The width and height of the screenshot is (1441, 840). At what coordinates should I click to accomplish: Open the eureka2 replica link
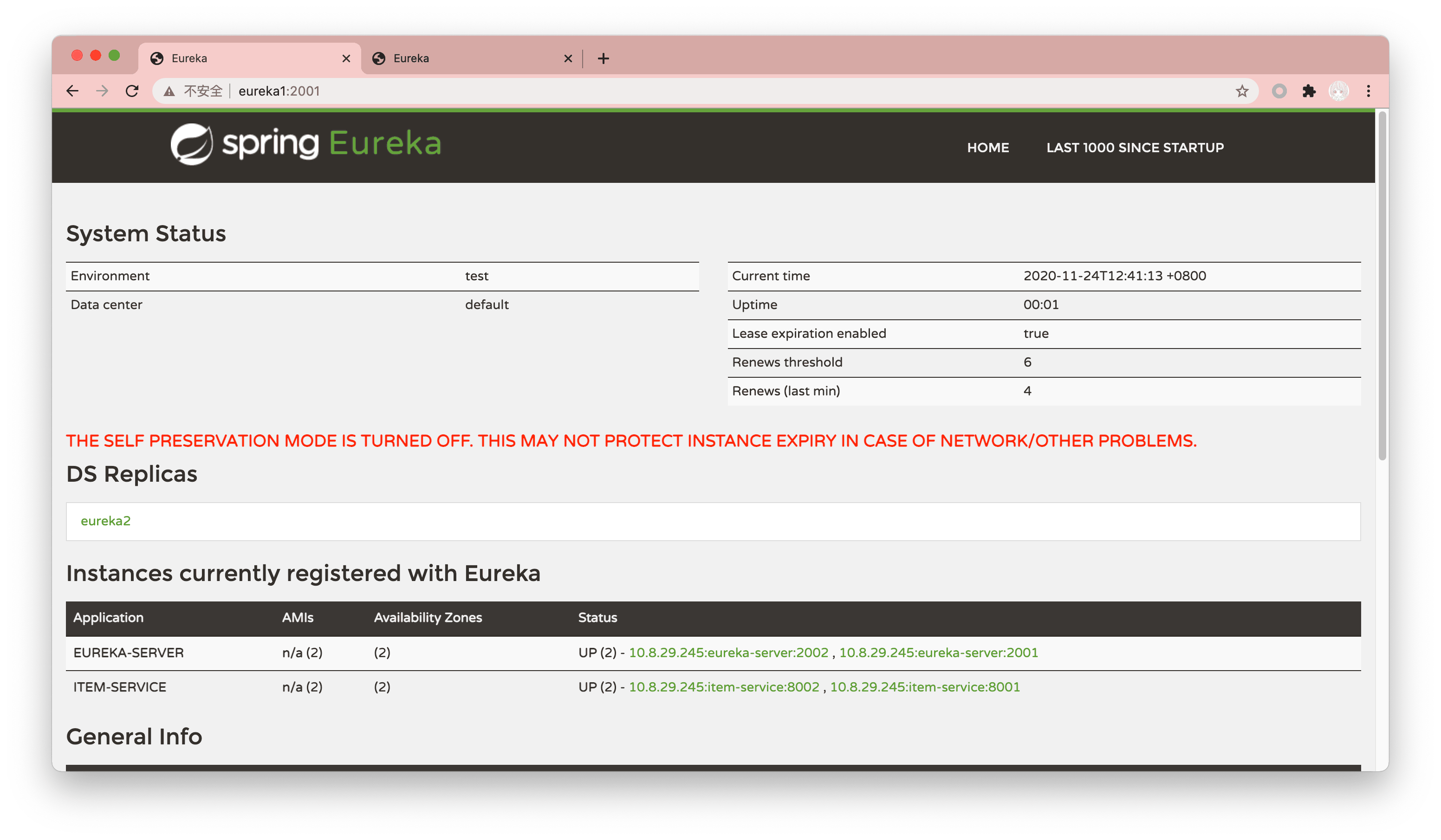(106, 521)
